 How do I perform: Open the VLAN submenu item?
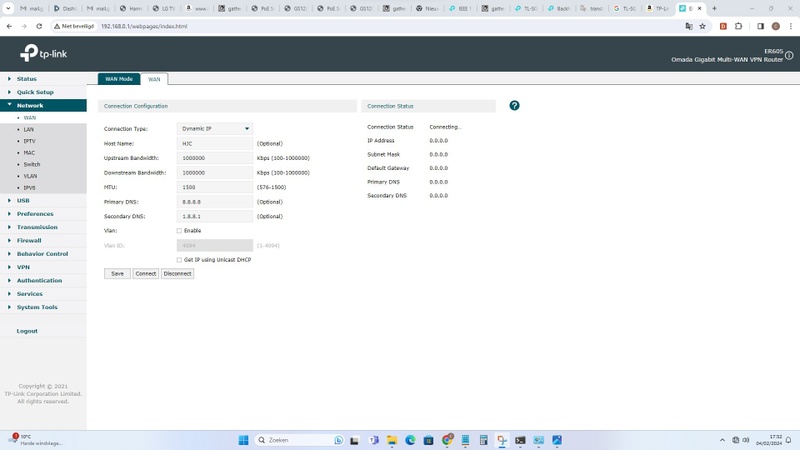point(30,176)
